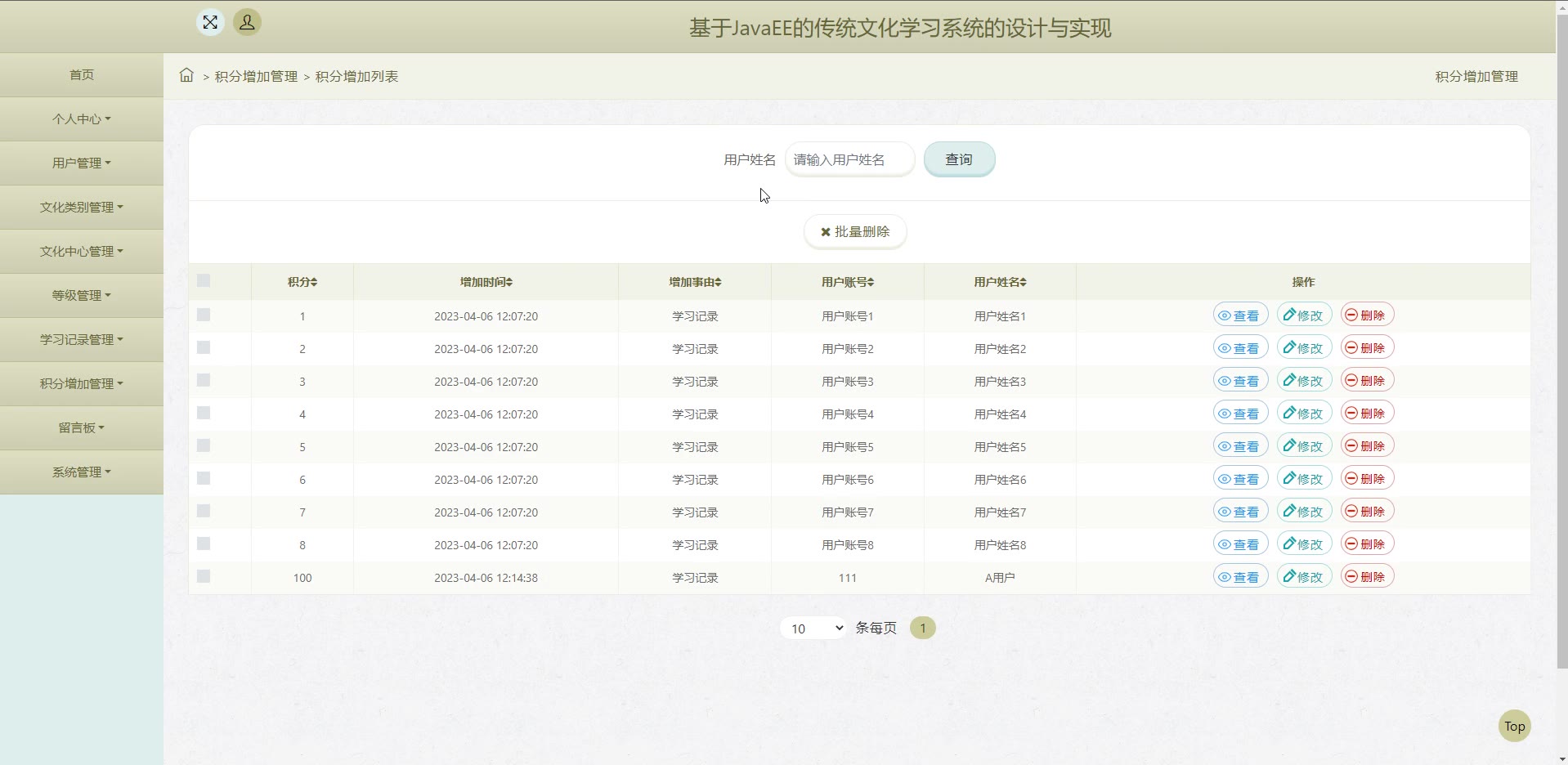
Task: Check the row checkbox for 用户账号2
Action: click(204, 347)
